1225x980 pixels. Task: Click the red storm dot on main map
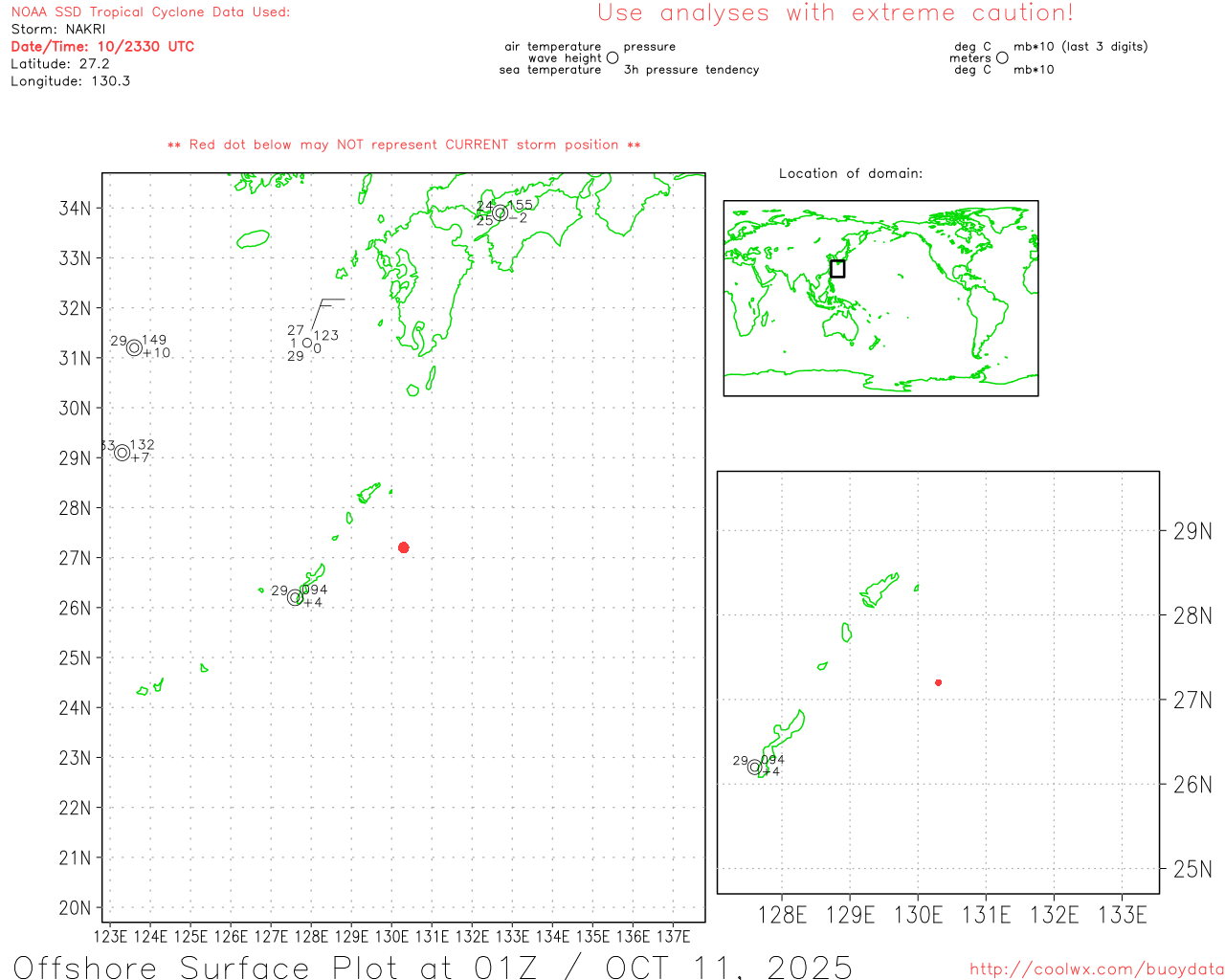[403, 547]
